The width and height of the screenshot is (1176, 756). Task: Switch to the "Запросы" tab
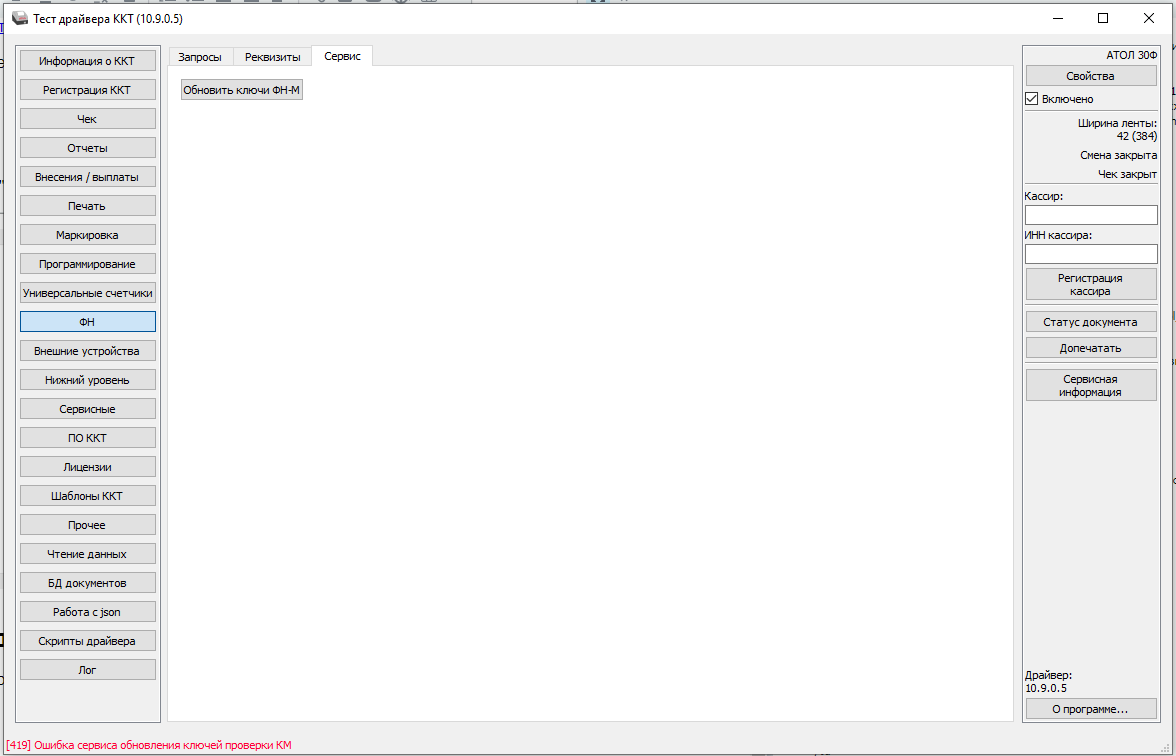(200, 57)
